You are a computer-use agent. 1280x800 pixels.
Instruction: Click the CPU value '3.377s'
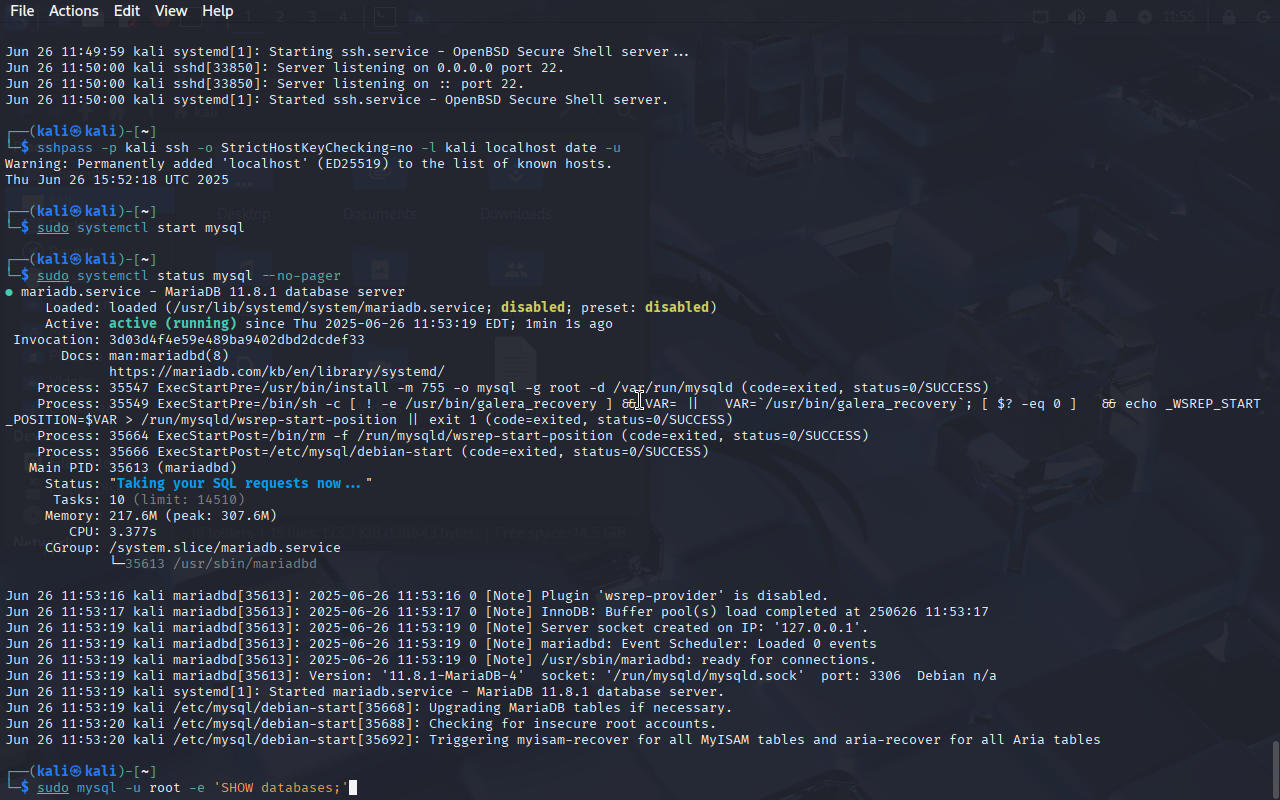click(133, 532)
